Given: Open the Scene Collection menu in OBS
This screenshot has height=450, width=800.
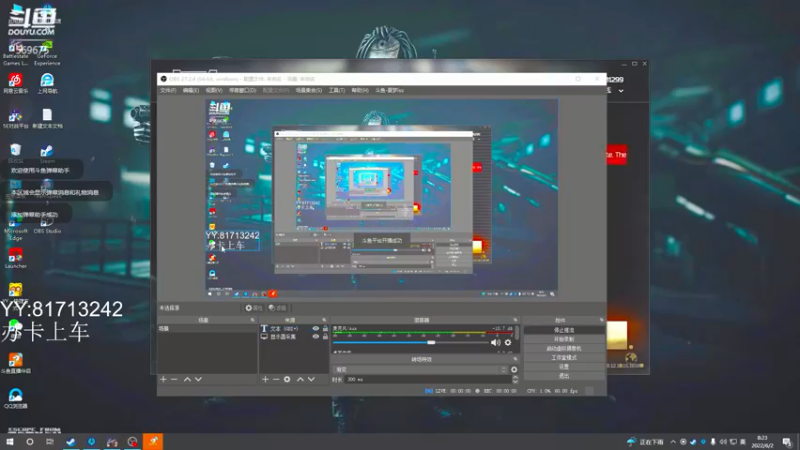Looking at the screenshot, I should pos(309,90).
